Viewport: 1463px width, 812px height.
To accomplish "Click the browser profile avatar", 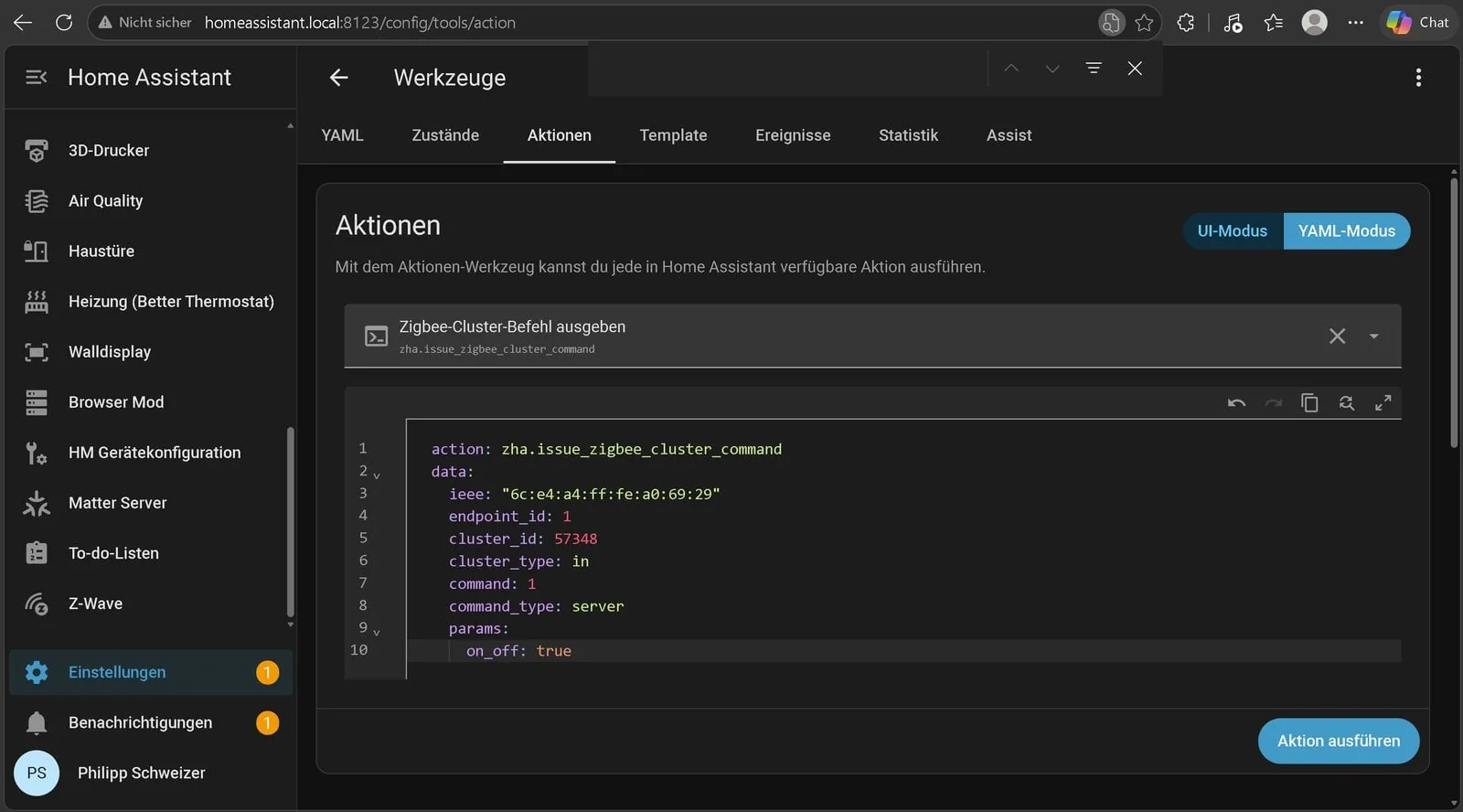I will click(1314, 22).
